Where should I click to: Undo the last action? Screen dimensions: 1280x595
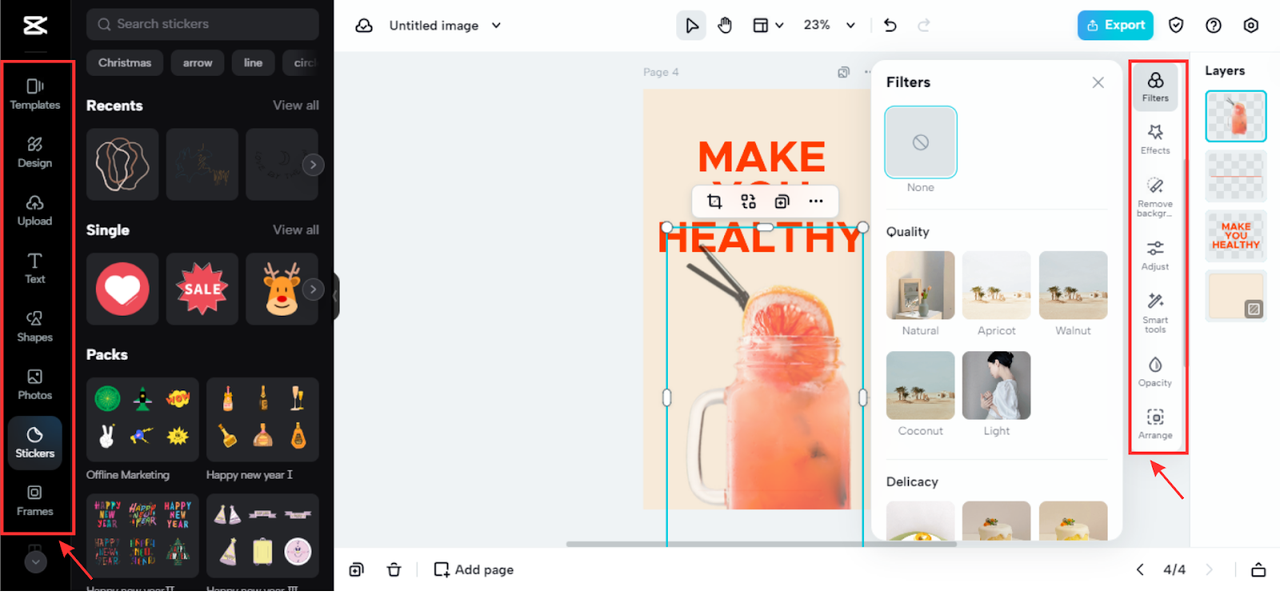pyautogui.click(x=890, y=25)
